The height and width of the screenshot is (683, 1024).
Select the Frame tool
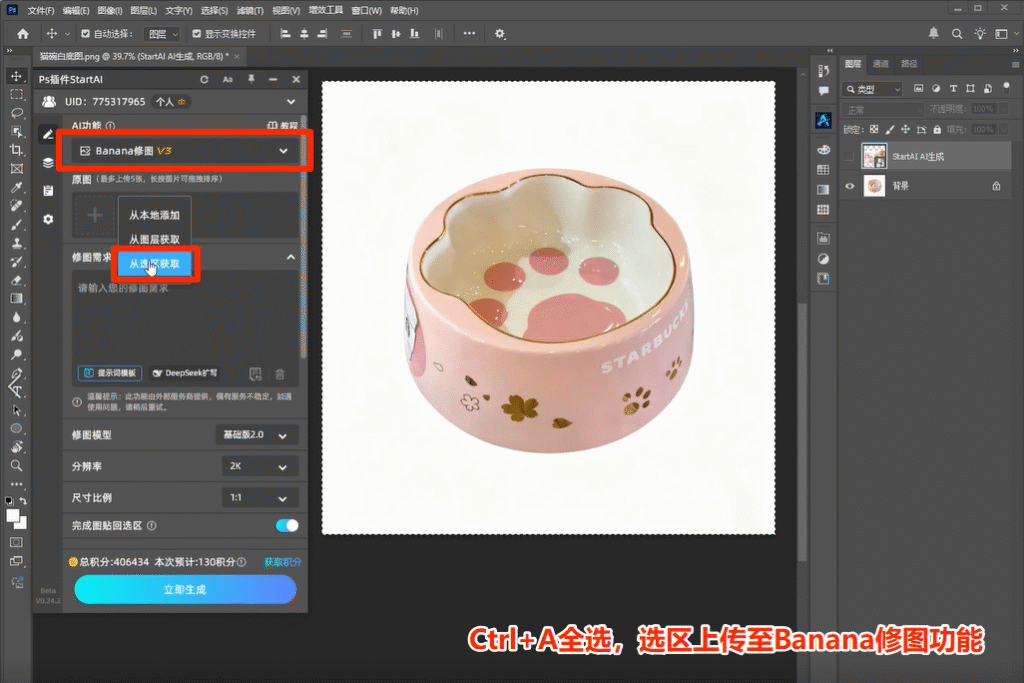point(16,168)
